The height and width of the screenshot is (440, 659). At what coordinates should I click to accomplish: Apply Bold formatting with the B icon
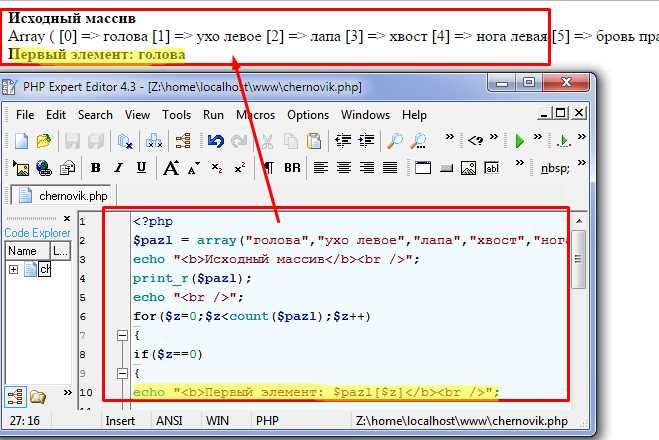click(x=96, y=168)
